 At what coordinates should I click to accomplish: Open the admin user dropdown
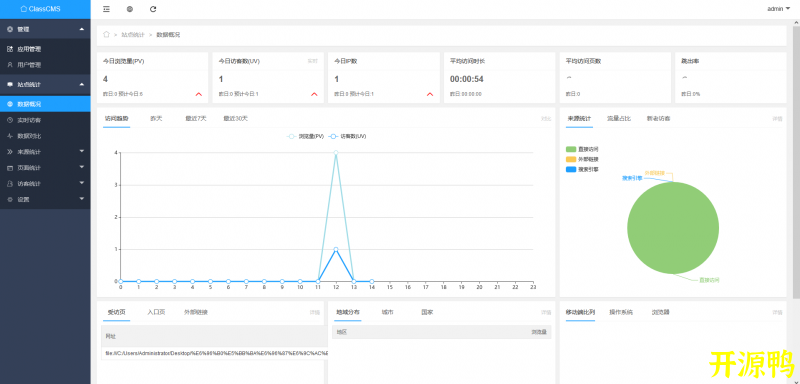point(779,9)
